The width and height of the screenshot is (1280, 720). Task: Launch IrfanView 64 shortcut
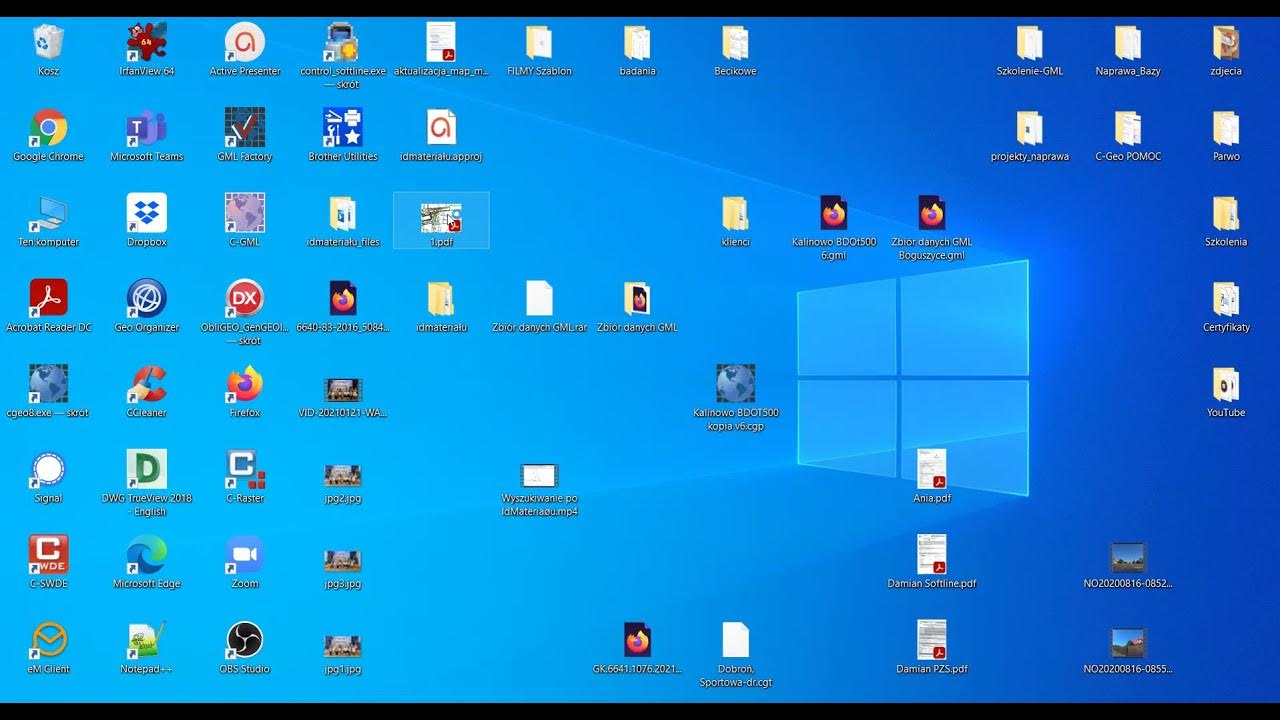pos(147,43)
